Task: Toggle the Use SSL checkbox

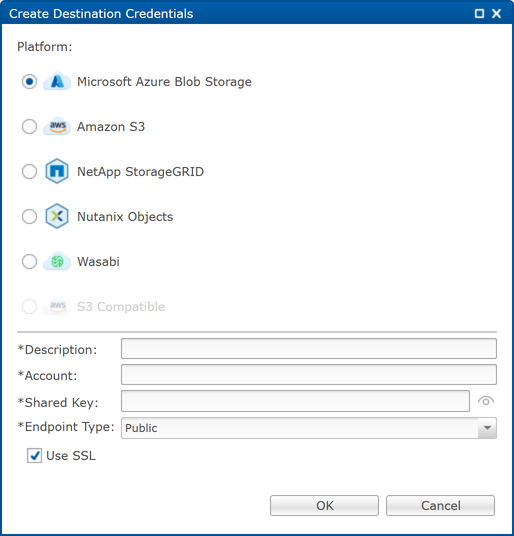Action: pos(34,456)
